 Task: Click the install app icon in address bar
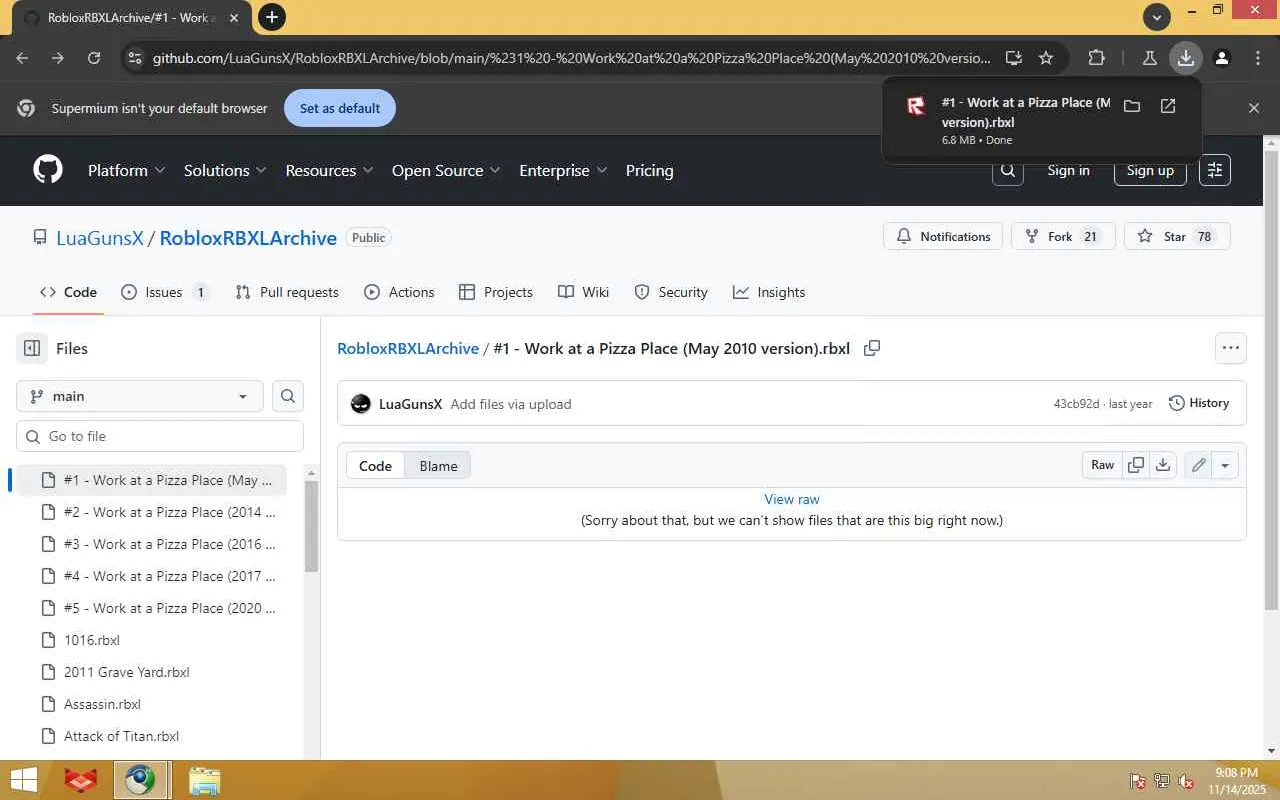pos(1013,58)
